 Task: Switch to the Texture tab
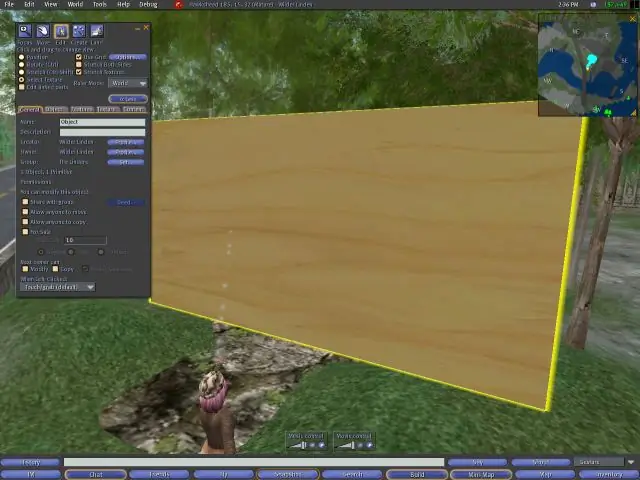click(x=107, y=109)
